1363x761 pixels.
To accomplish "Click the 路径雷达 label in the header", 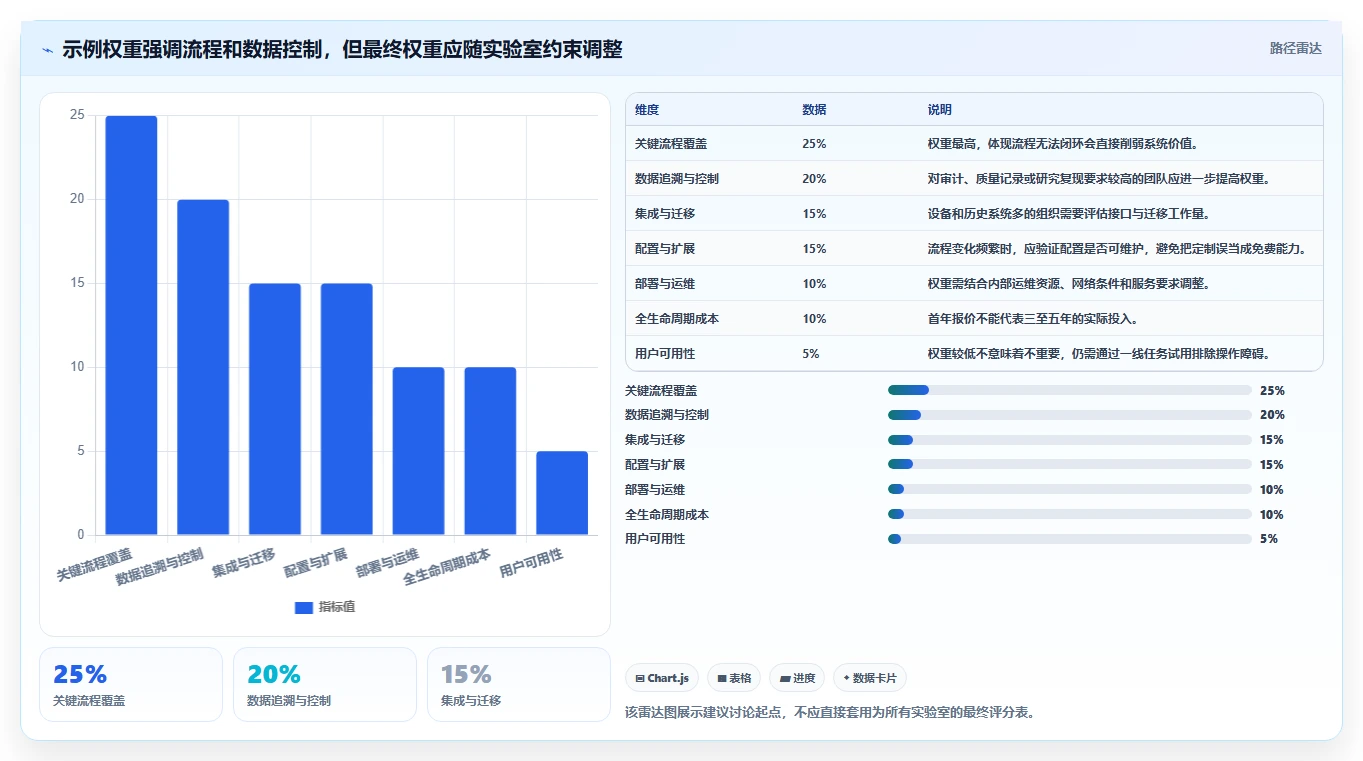I will (1296, 48).
